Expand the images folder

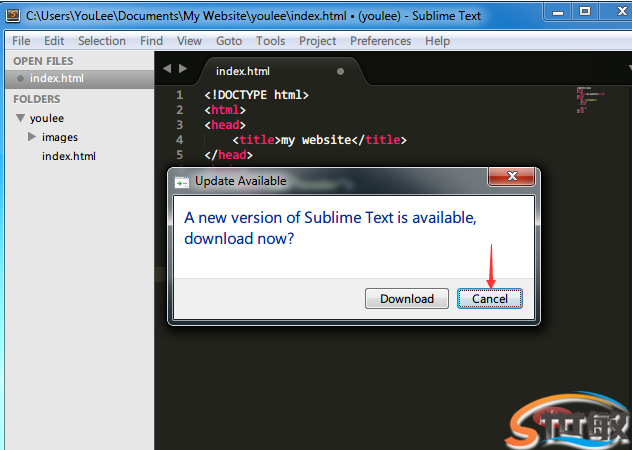(x=32, y=137)
